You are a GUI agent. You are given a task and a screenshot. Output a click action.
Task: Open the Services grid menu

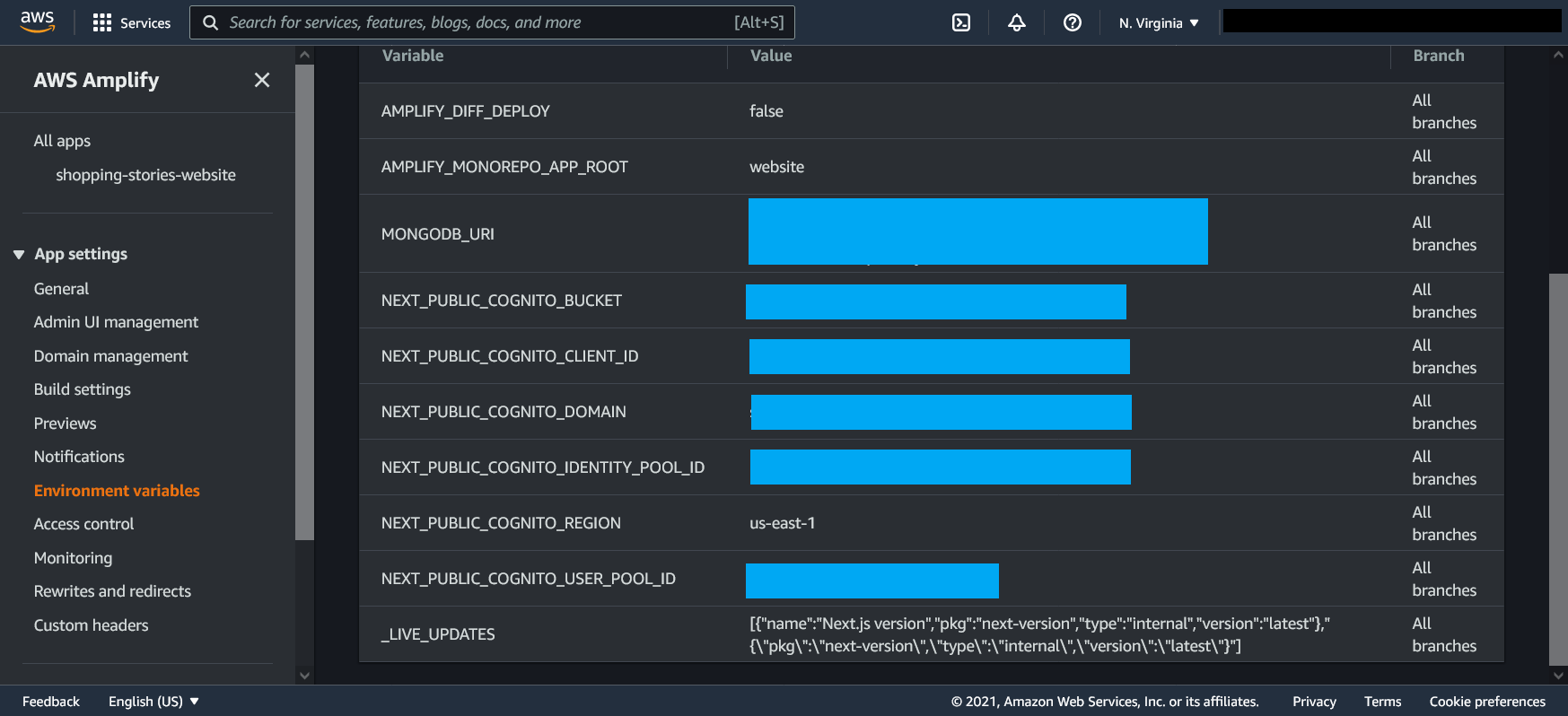tap(131, 22)
